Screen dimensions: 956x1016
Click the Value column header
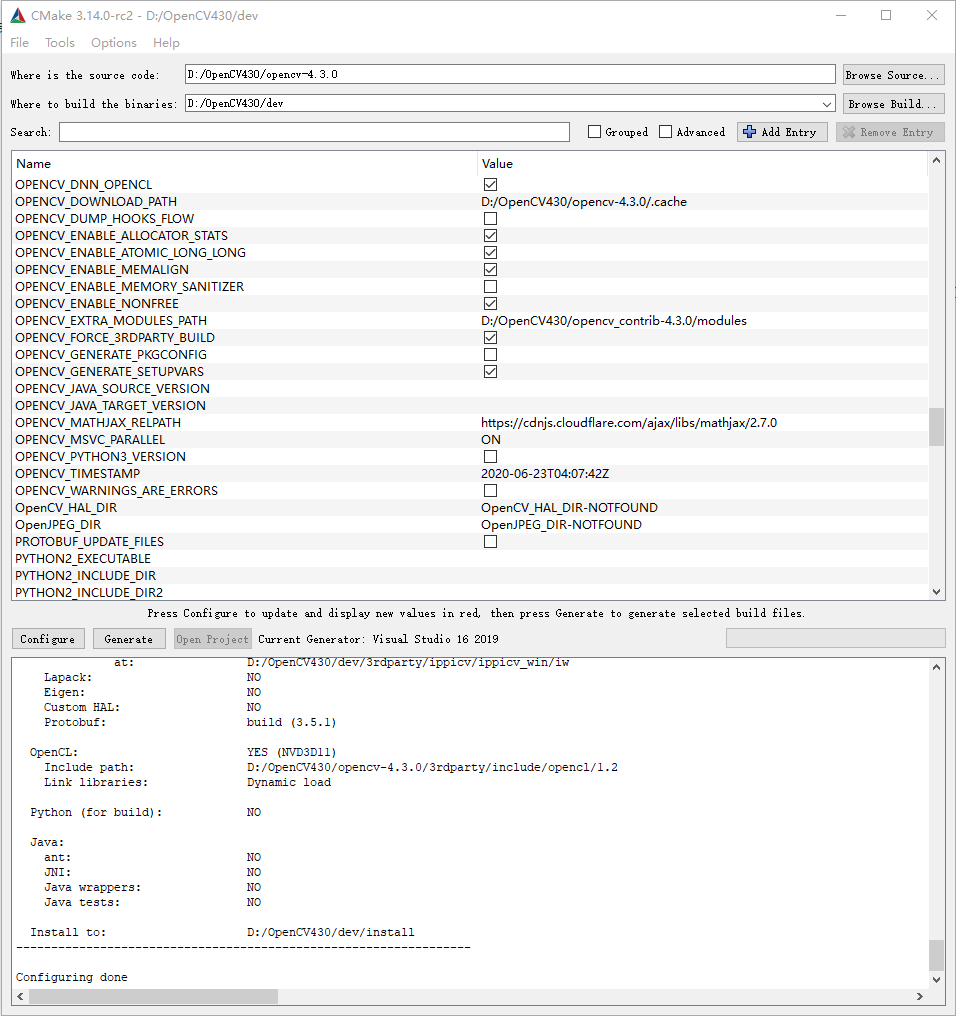click(x=703, y=163)
